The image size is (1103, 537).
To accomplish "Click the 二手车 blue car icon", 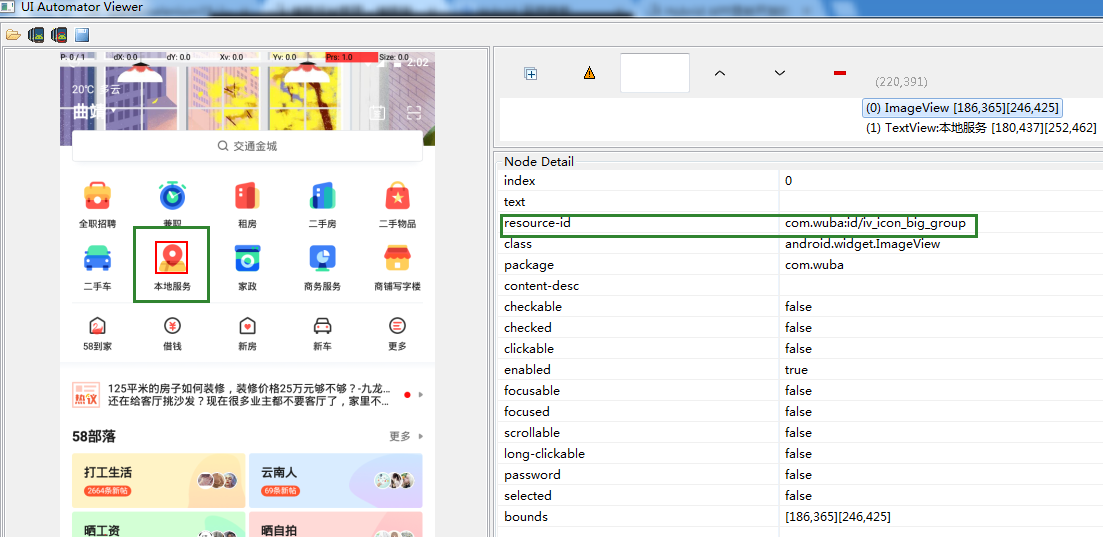I will pos(97,258).
